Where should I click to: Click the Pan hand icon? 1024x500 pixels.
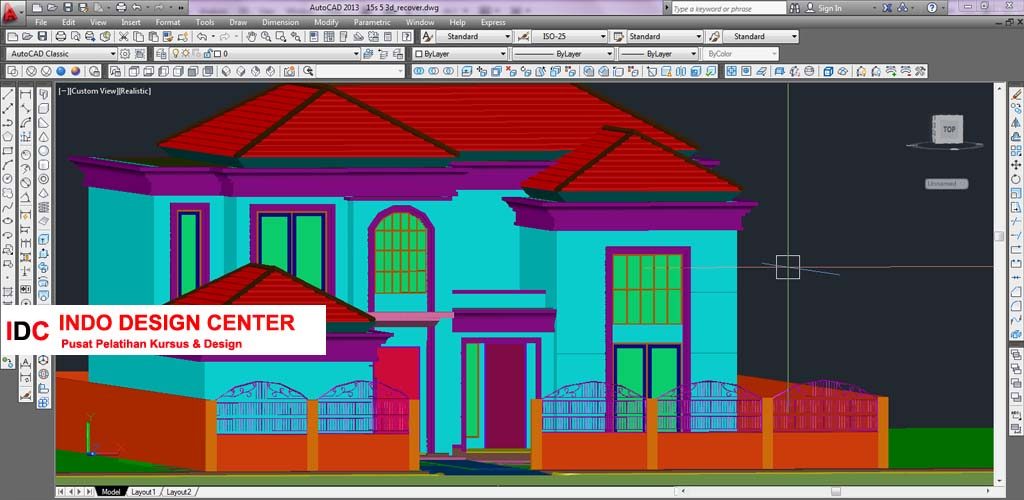pyautogui.click(x=252, y=37)
